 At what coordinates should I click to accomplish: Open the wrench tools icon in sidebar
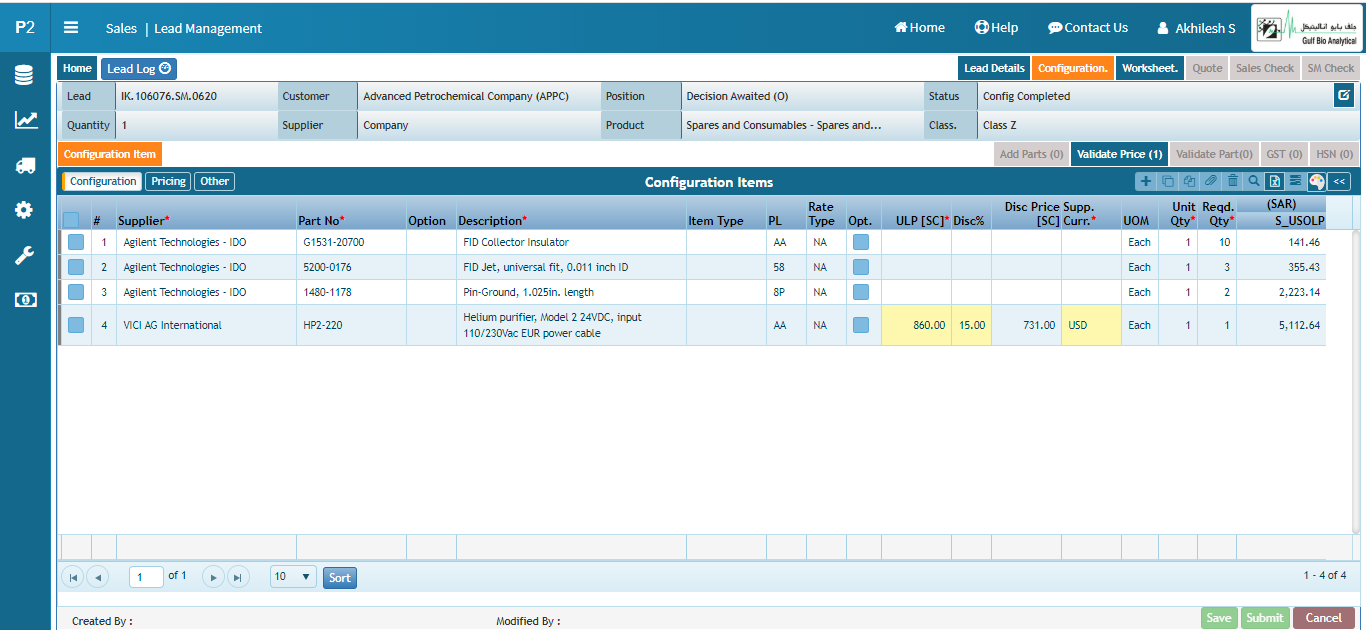click(x=25, y=255)
